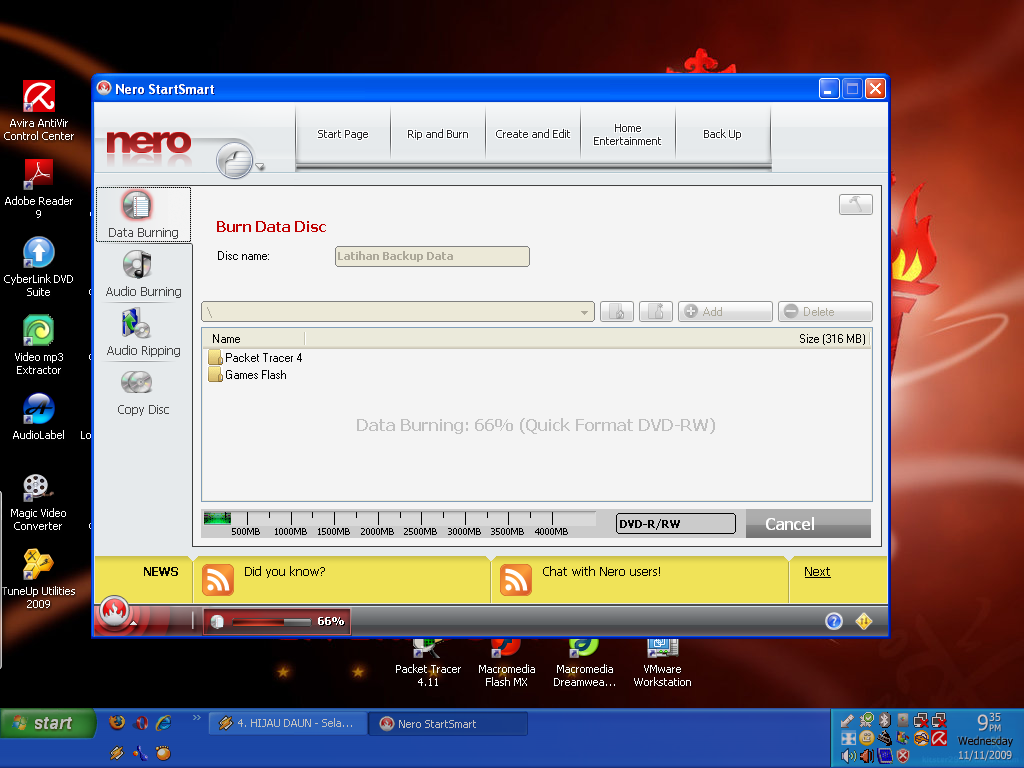Click the hammer options icon button
Screen dimensions: 1024x768
point(856,204)
